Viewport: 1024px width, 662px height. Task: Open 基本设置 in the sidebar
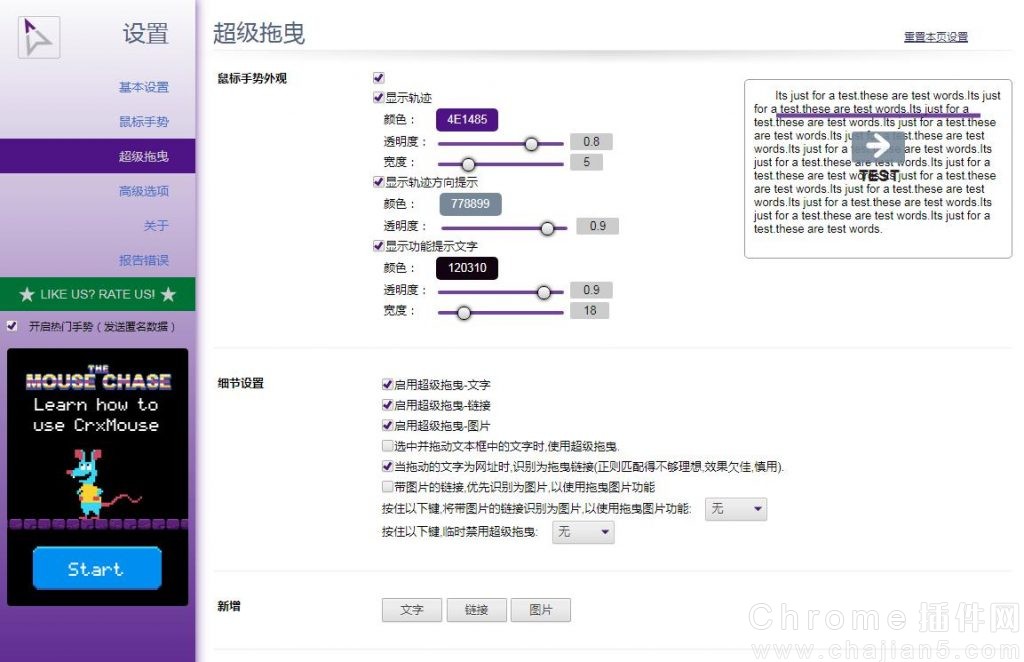[143, 87]
